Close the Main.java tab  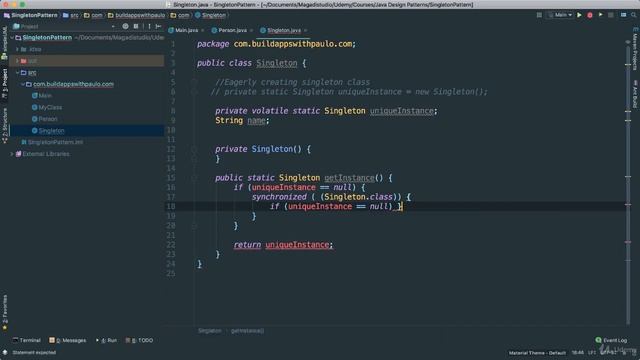coord(202,31)
